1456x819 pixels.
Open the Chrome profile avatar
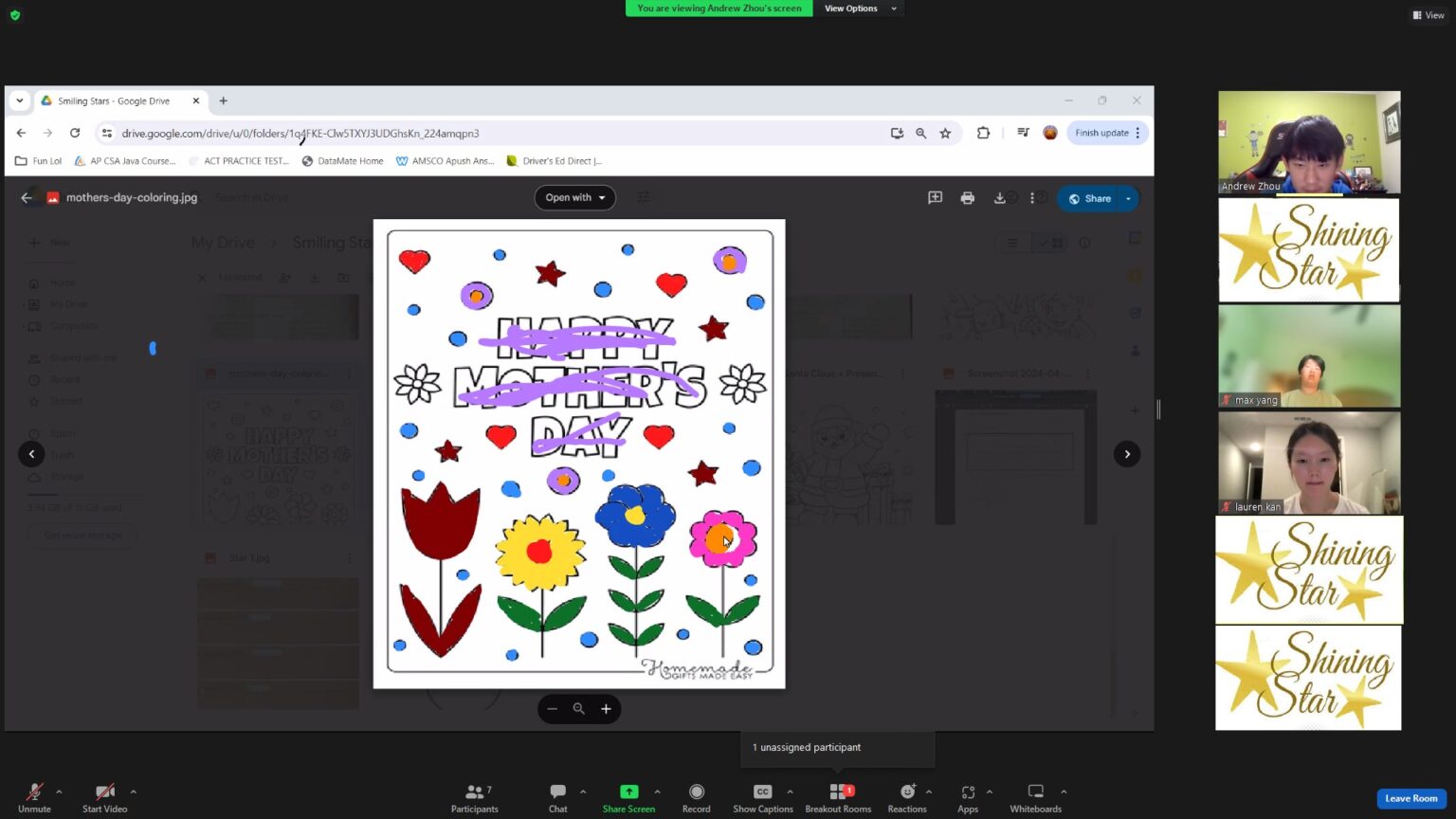pyautogui.click(x=1050, y=133)
